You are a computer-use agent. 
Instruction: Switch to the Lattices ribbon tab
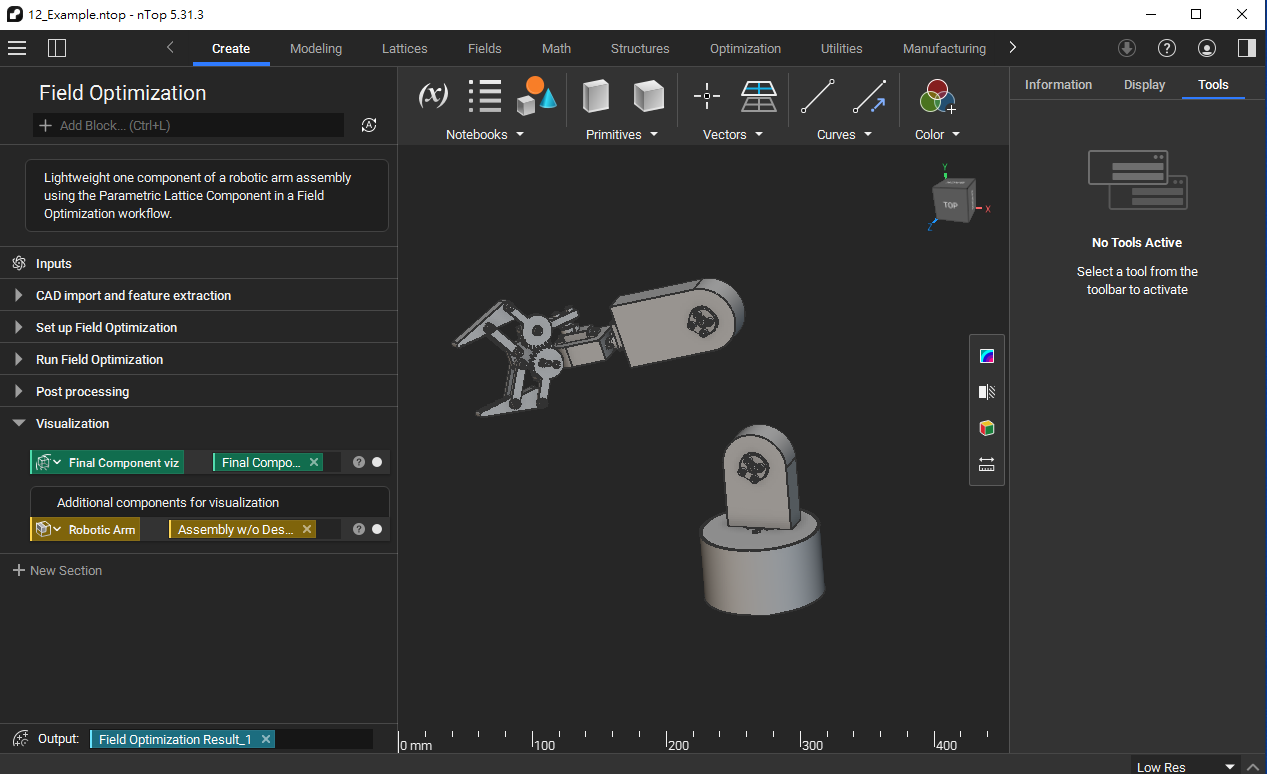[x=404, y=48]
